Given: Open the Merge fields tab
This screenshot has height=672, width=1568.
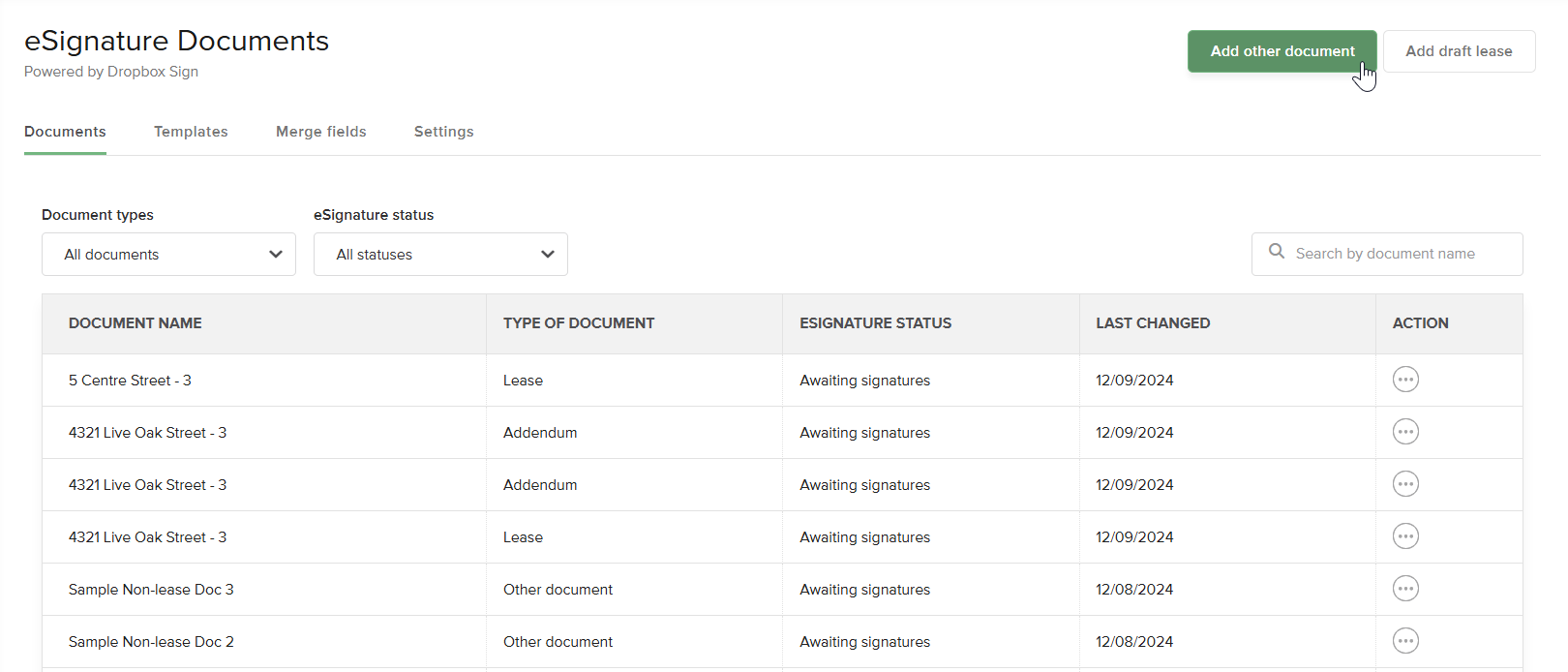Looking at the screenshot, I should [321, 132].
